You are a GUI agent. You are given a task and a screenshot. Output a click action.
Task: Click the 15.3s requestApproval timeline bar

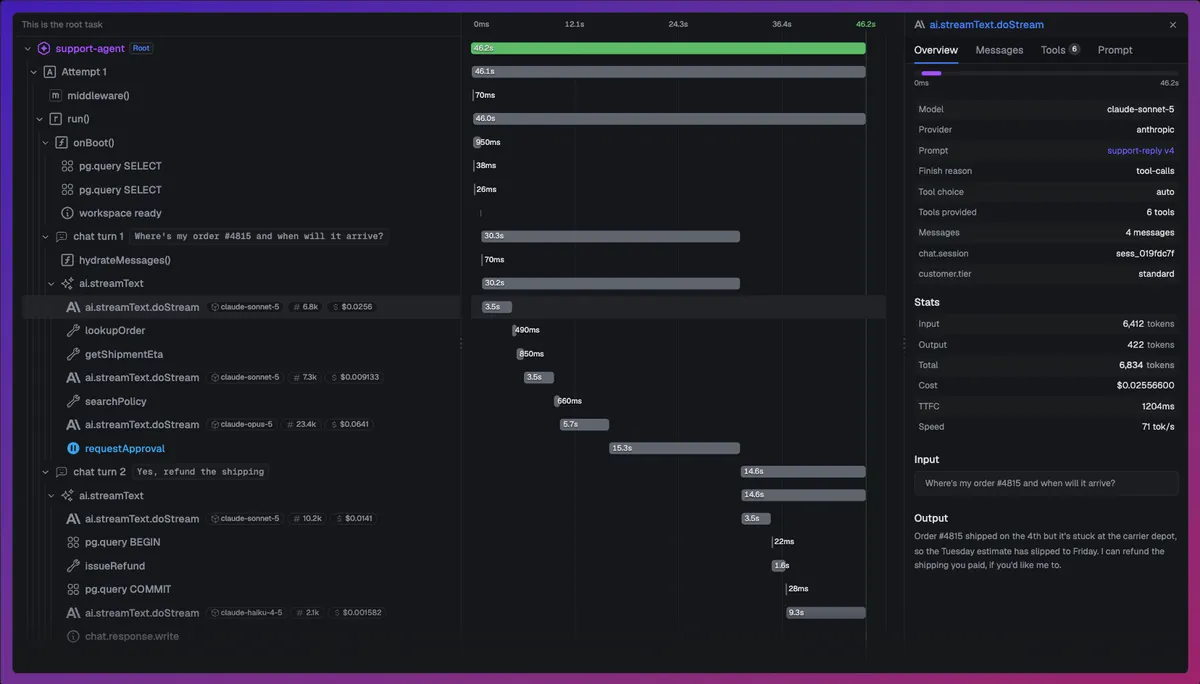674,449
